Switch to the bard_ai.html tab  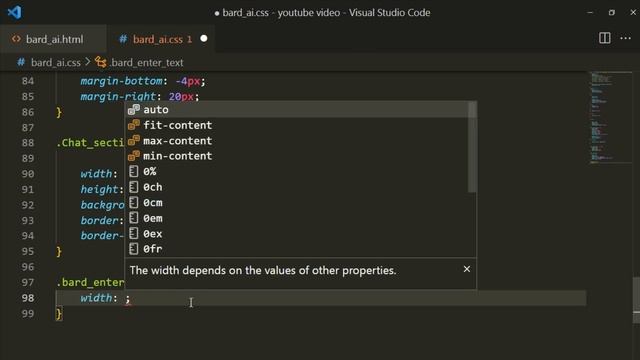click(x=53, y=39)
